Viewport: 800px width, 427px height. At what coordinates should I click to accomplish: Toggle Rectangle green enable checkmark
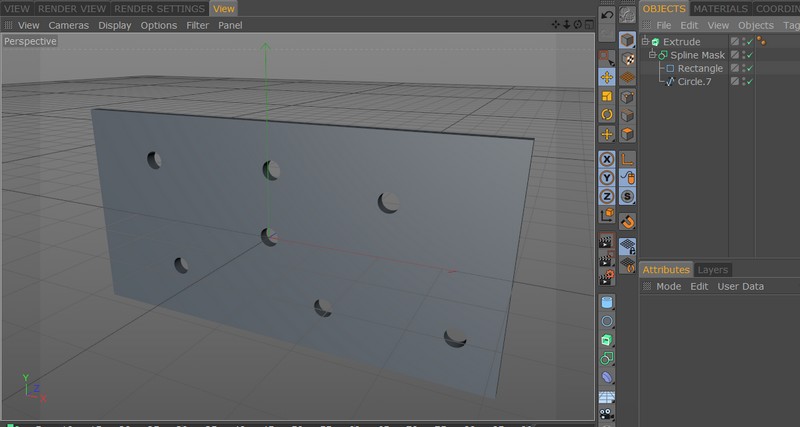point(750,68)
